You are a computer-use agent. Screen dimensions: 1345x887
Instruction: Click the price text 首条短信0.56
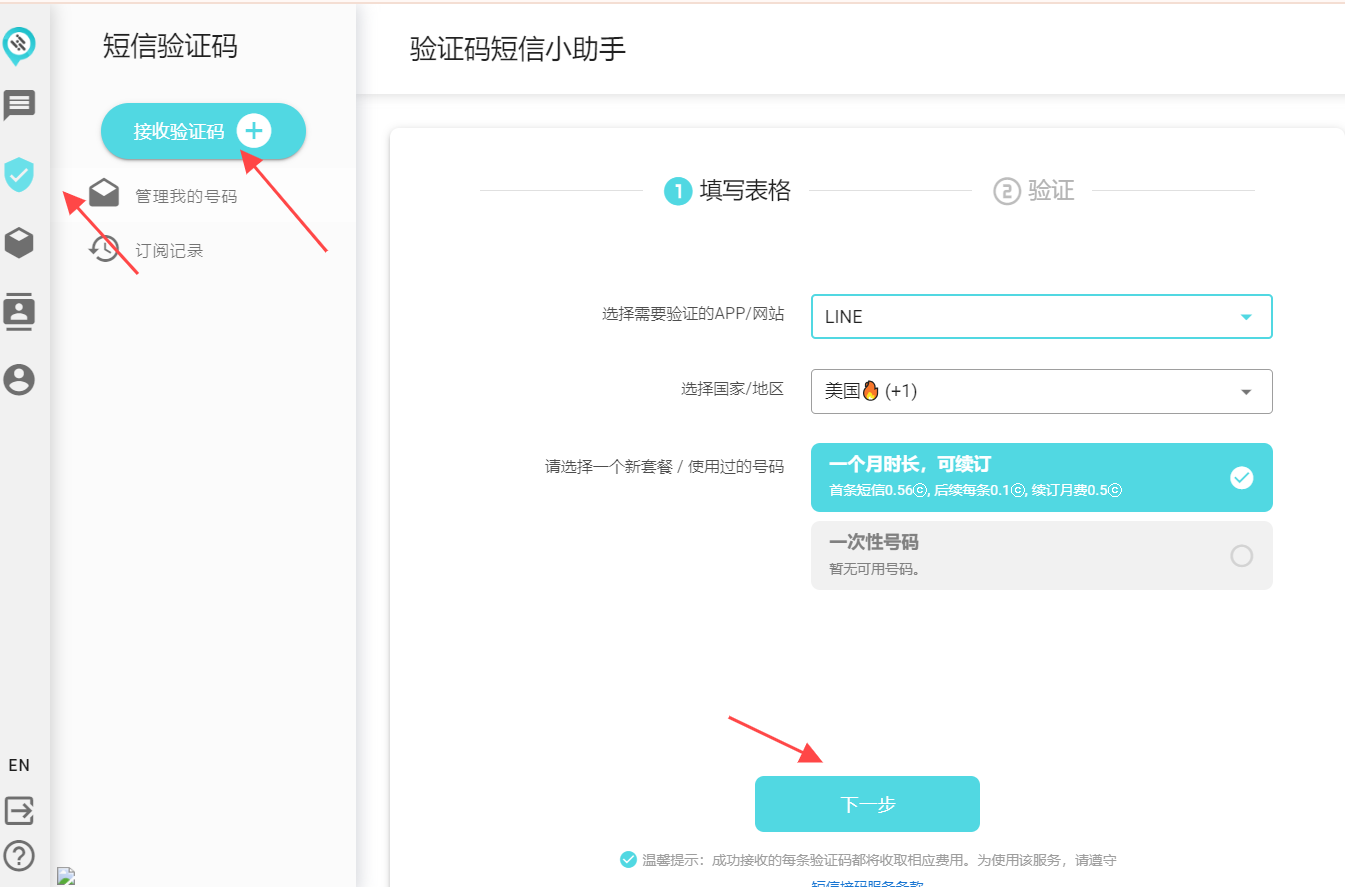pyautogui.click(x=878, y=491)
